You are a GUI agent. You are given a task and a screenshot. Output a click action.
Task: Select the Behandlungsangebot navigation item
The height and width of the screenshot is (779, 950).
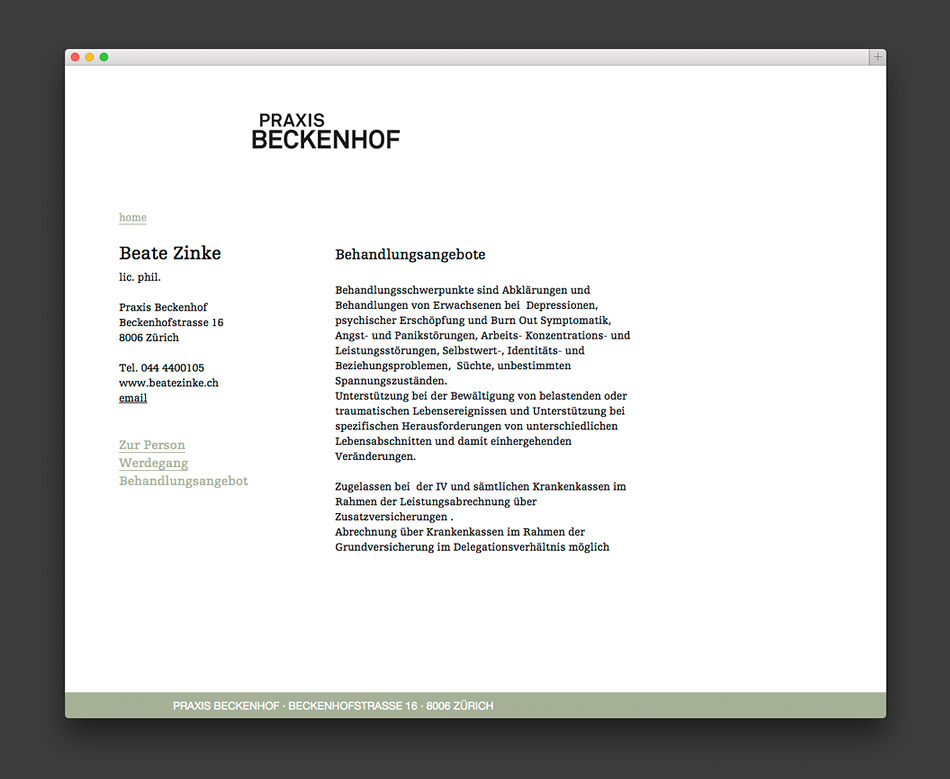[x=183, y=481]
